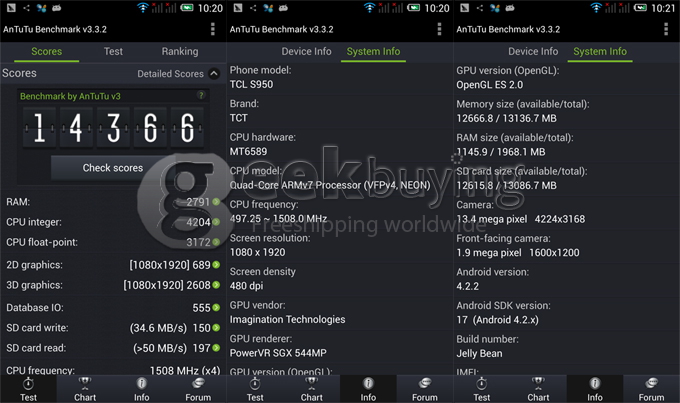680x403 pixels.
Task: Click '12666.8 / 13136.7 MB' memory value
Action: [507, 118]
